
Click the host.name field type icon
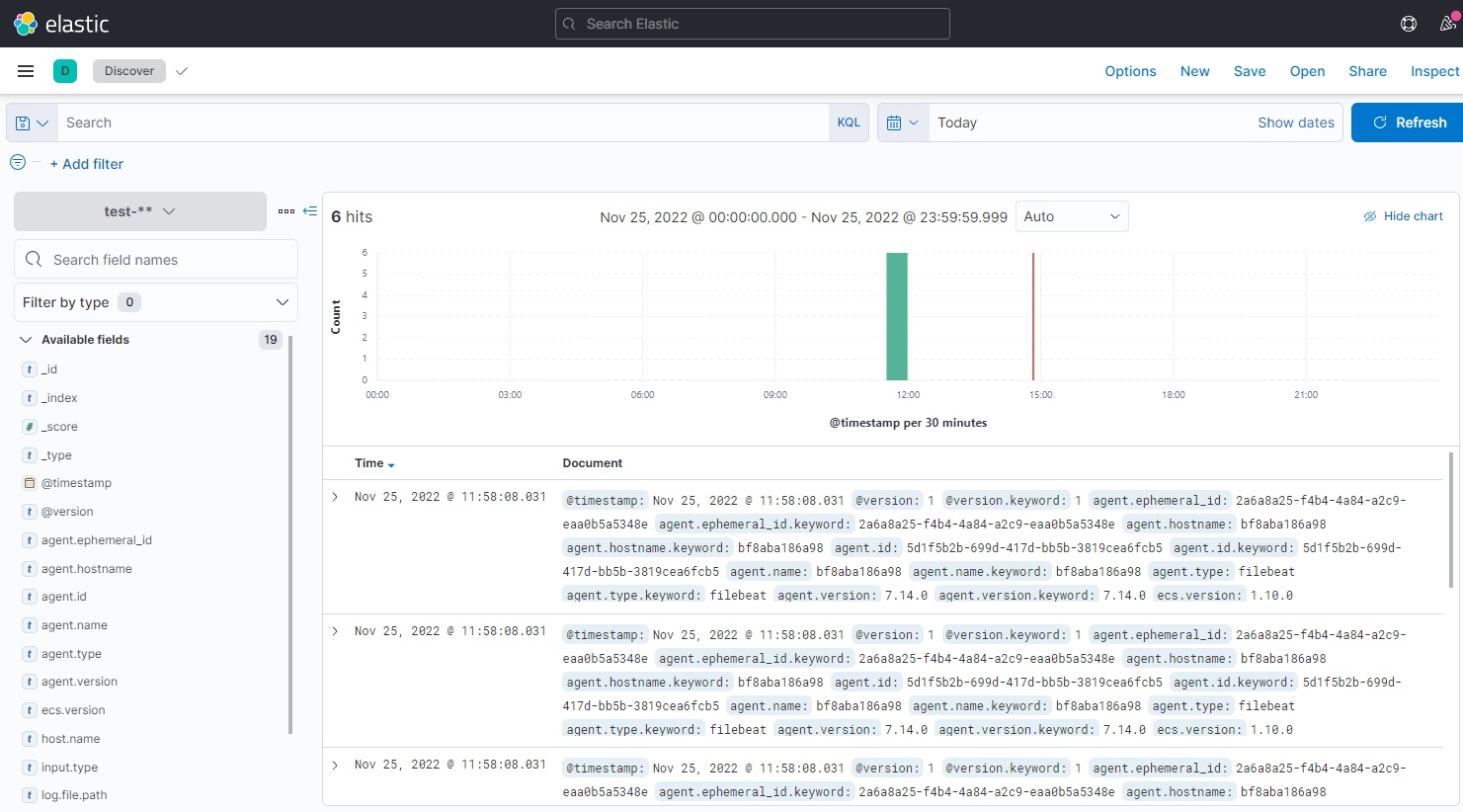click(30, 739)
